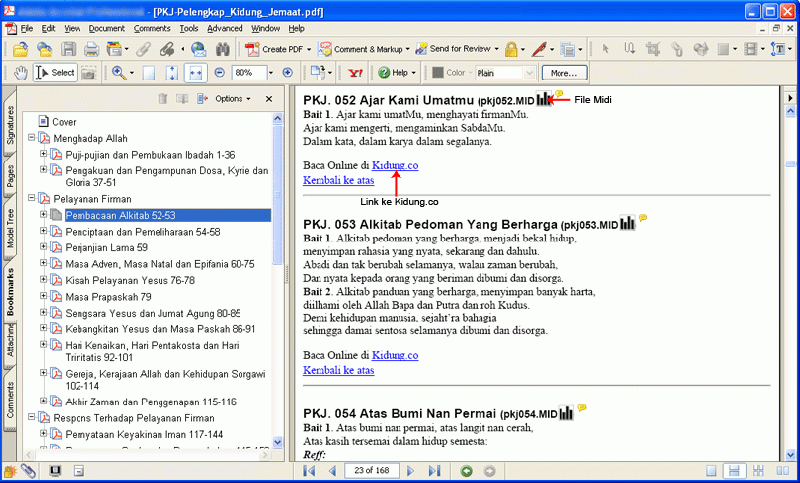Open the bookmarks Options dropdown
This screenshot has height=483, width=800.
pyautogui.click(x=233, y=99)
